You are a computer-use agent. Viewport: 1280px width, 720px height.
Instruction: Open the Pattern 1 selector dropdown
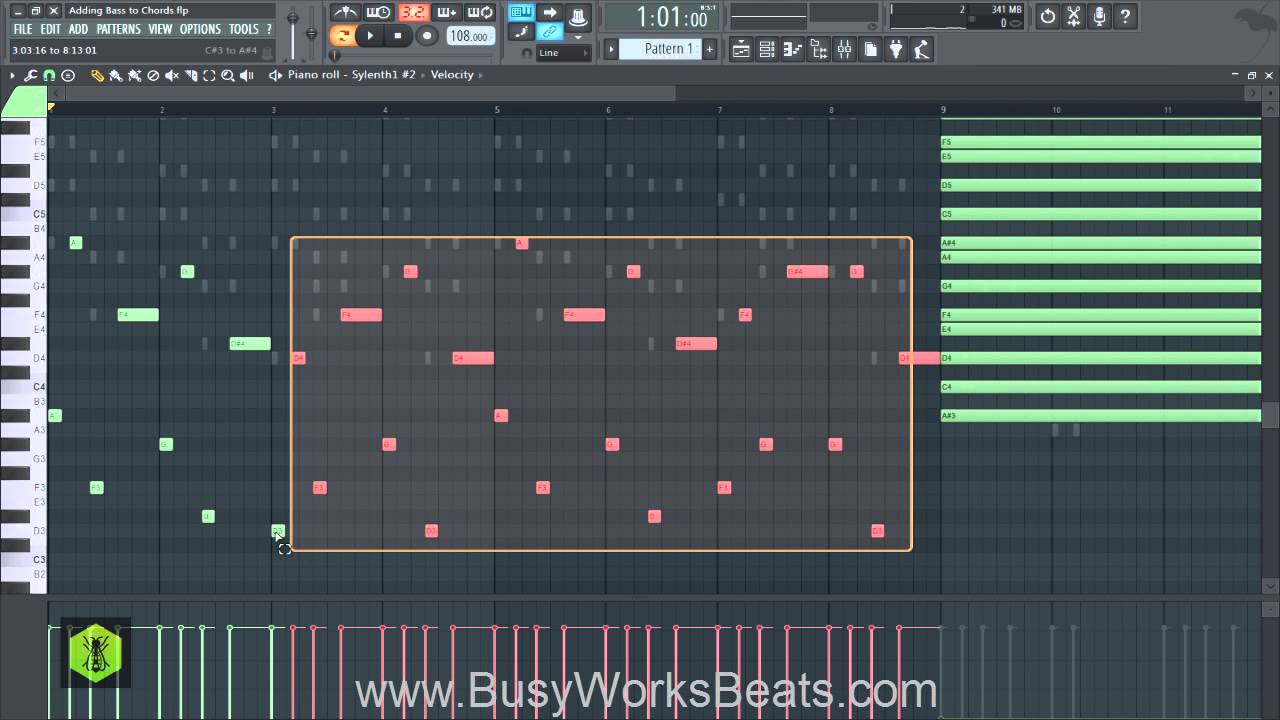pos(662,49)
